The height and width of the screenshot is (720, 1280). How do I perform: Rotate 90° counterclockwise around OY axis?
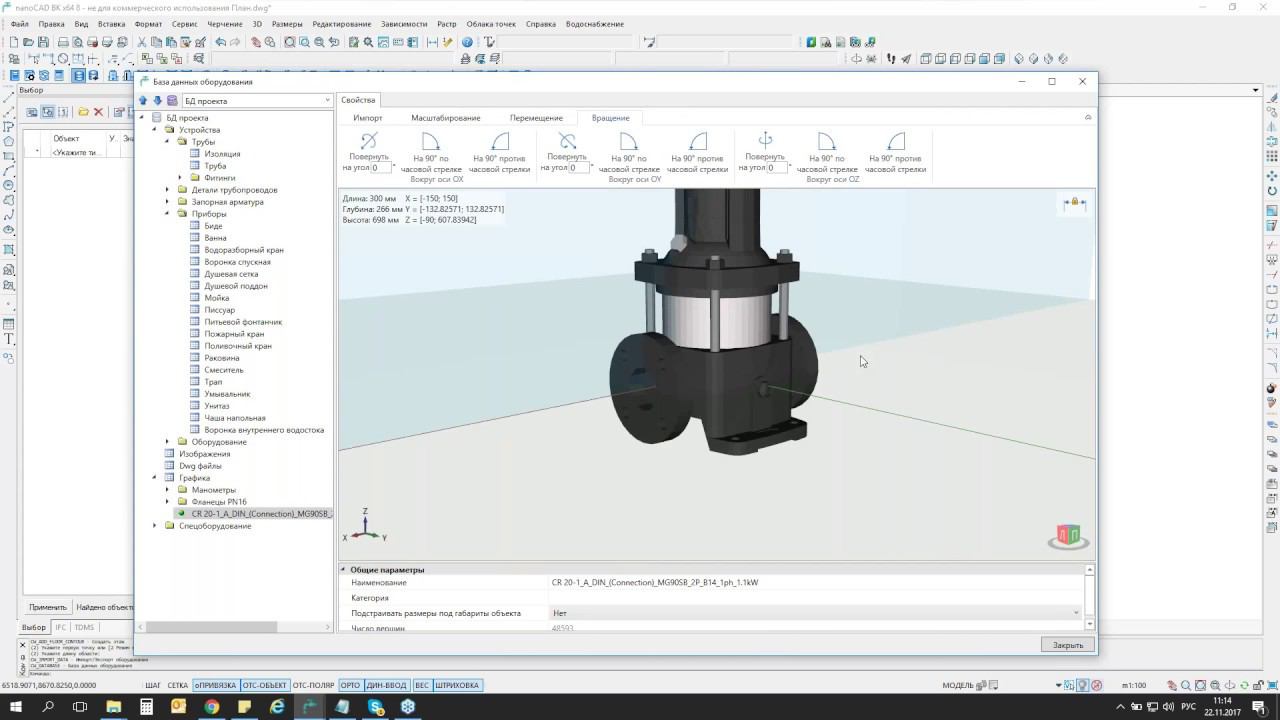click(697, 142)
